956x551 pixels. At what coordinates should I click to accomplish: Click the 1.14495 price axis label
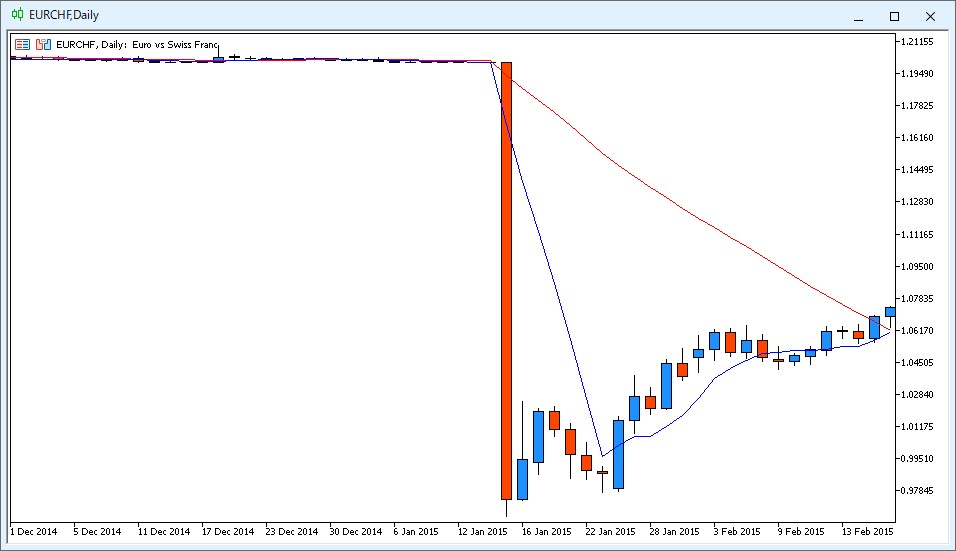(x=918, y=169)
